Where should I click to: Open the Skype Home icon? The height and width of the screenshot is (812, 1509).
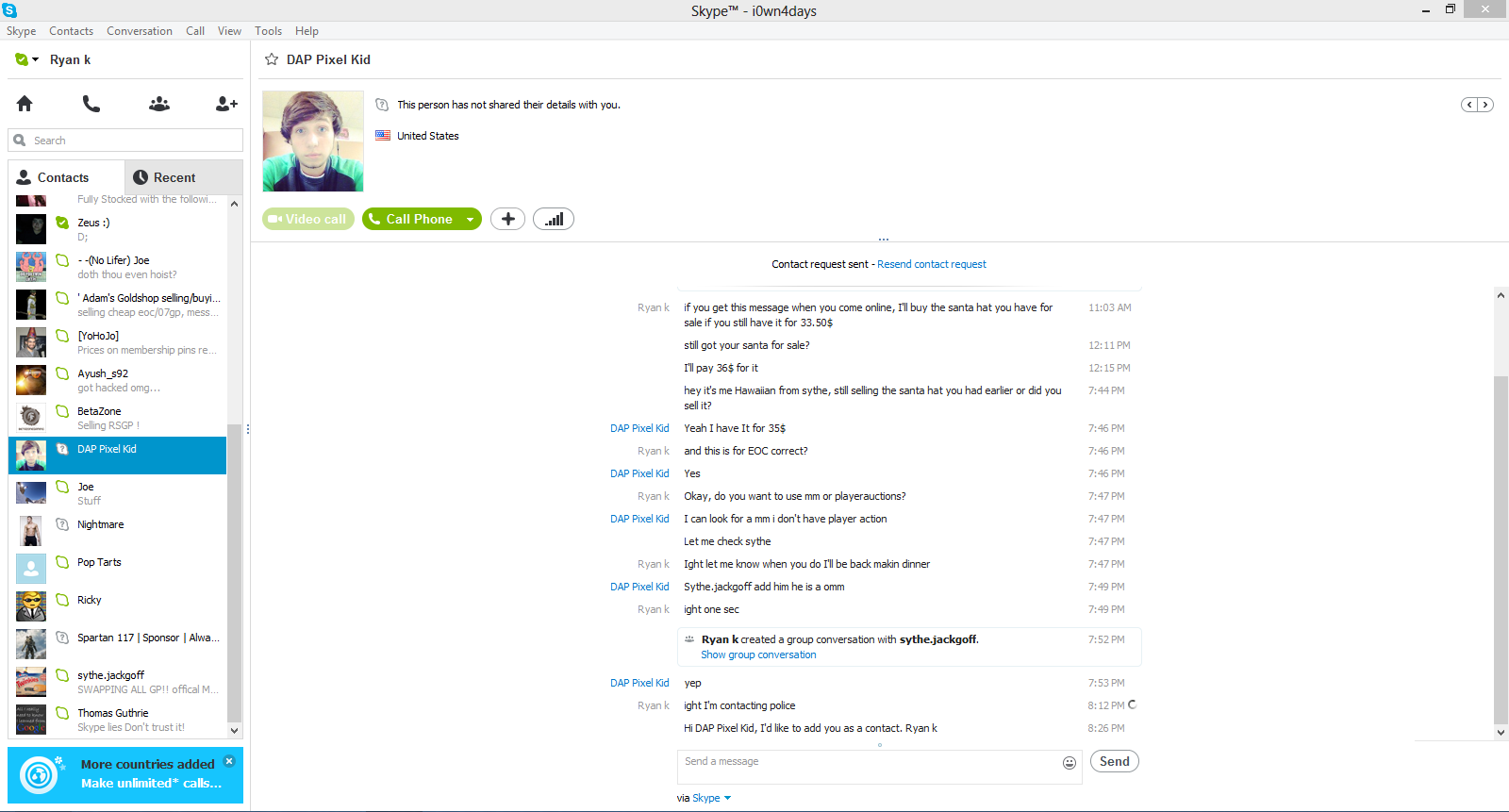25,104
